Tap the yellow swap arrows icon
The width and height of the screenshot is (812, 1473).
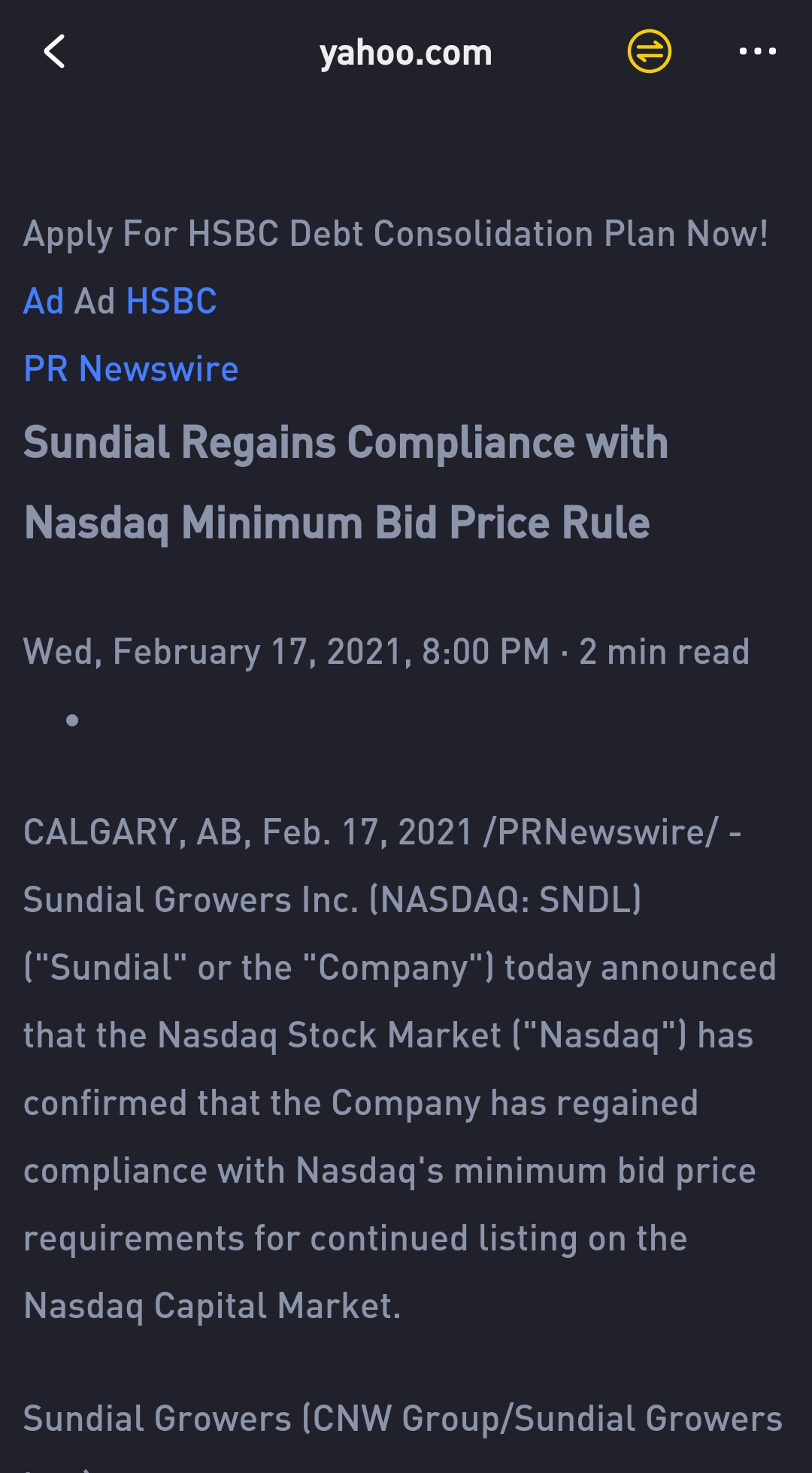[x=649, y=51]
